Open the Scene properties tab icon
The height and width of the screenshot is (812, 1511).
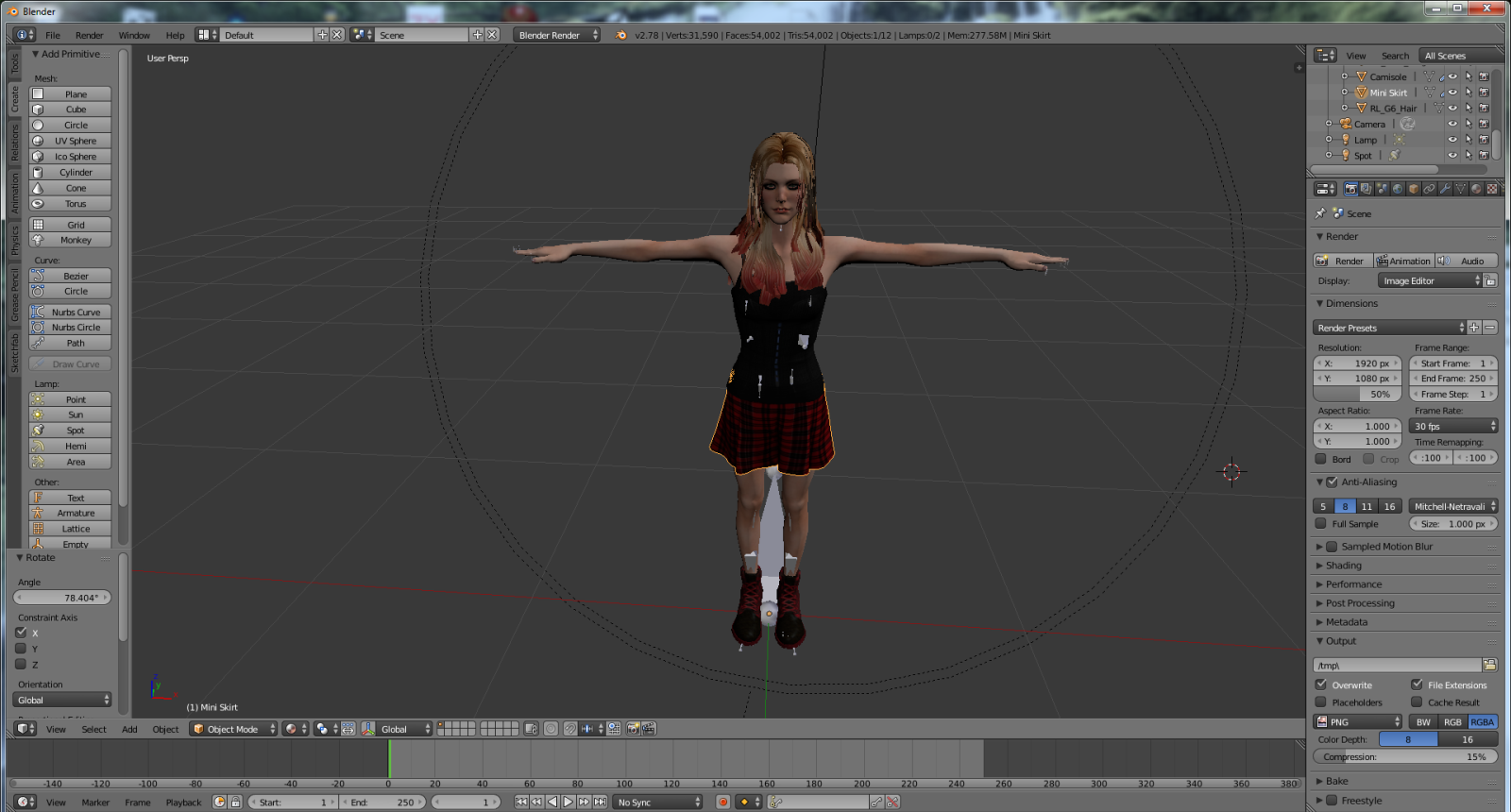(1382, 189)
